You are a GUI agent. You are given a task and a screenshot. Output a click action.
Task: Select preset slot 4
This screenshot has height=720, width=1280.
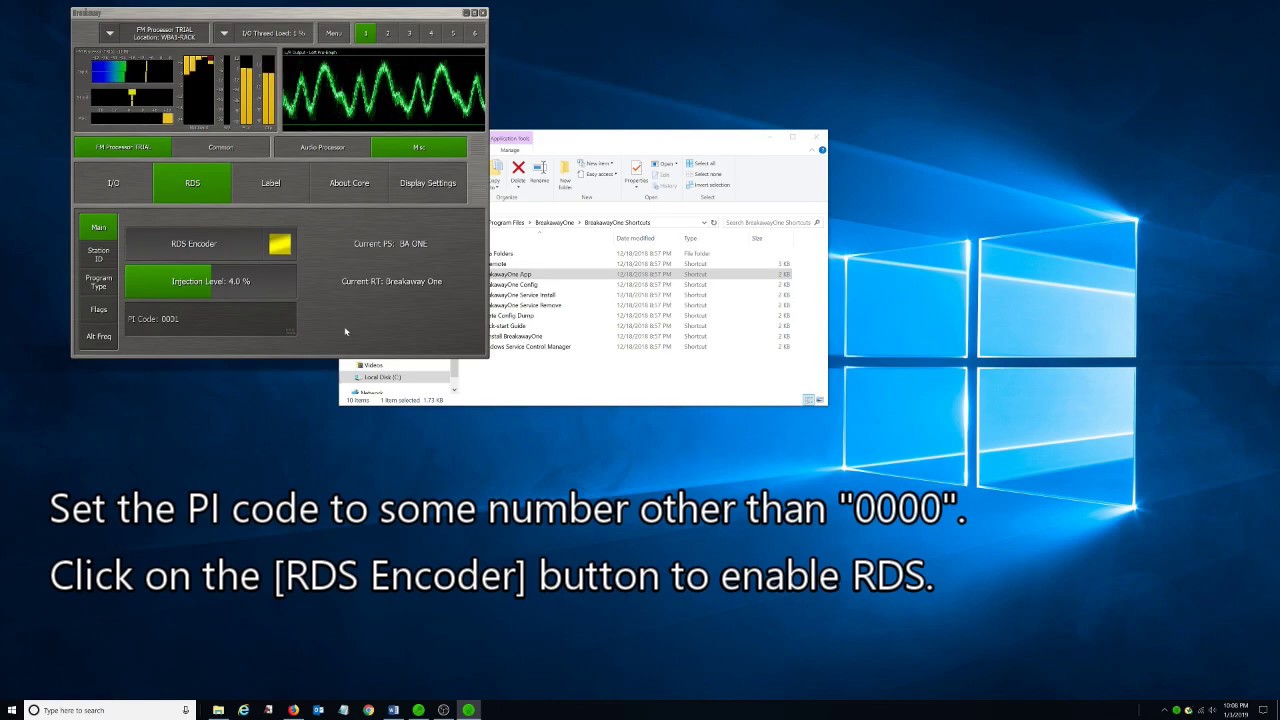431,33
